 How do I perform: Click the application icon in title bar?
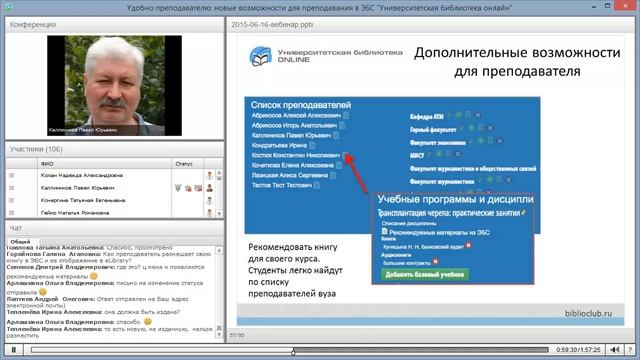point(9,7)
